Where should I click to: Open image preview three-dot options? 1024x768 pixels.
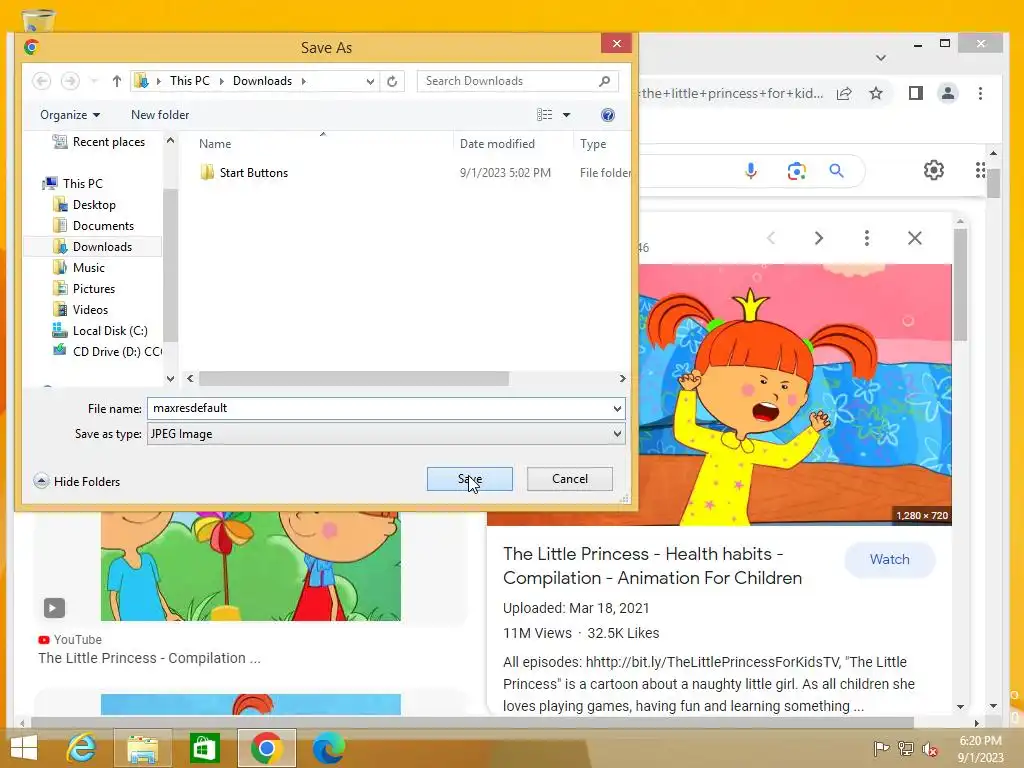click(867, 238)
